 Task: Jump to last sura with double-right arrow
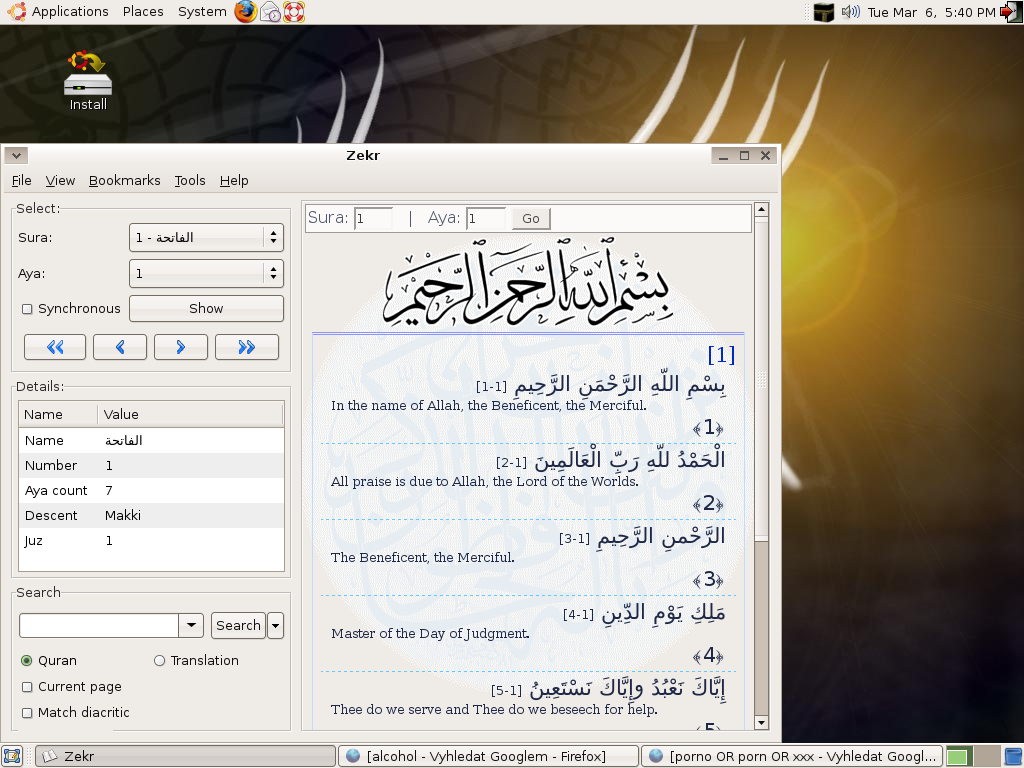247,347
